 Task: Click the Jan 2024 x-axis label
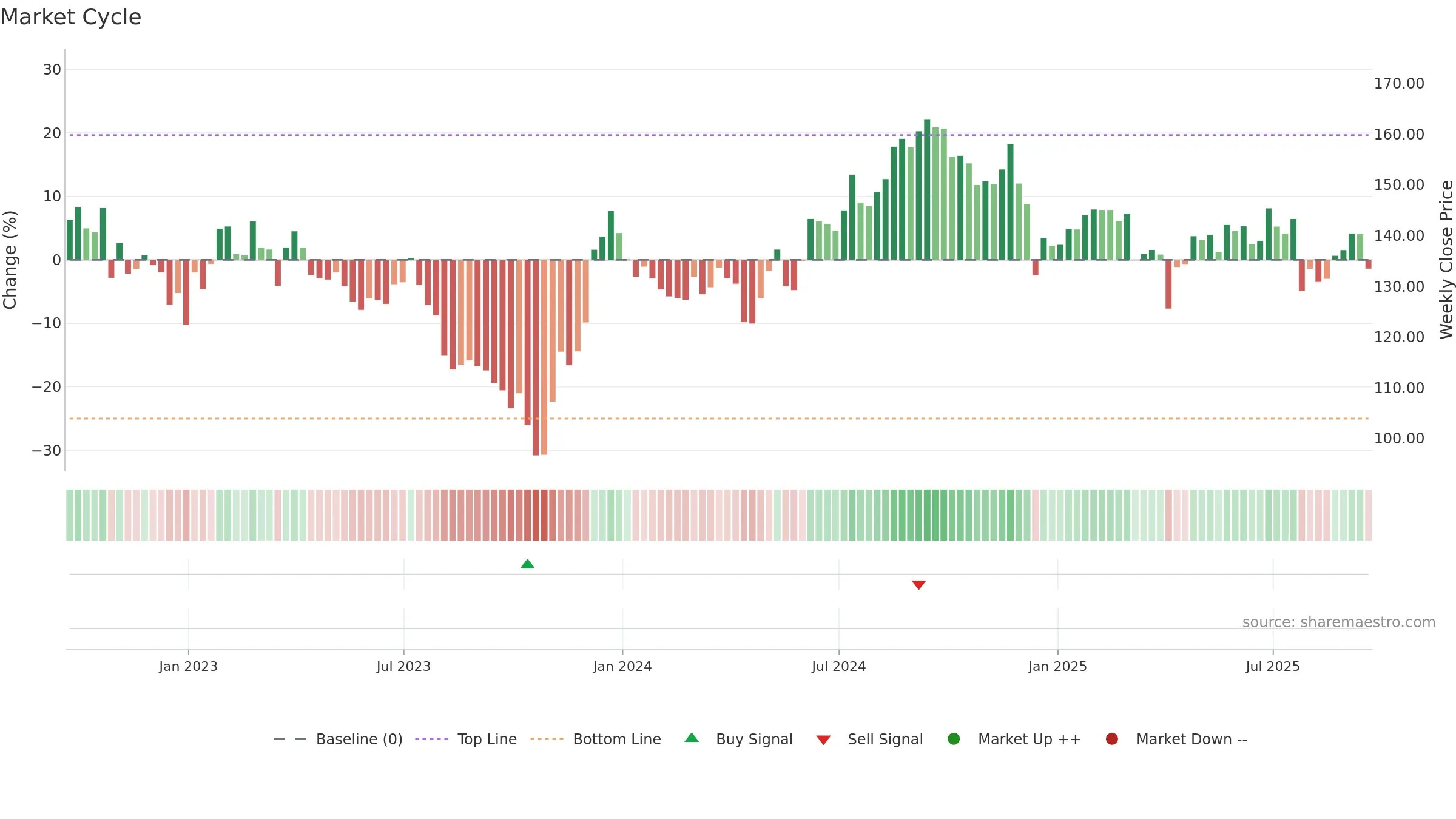622,667
